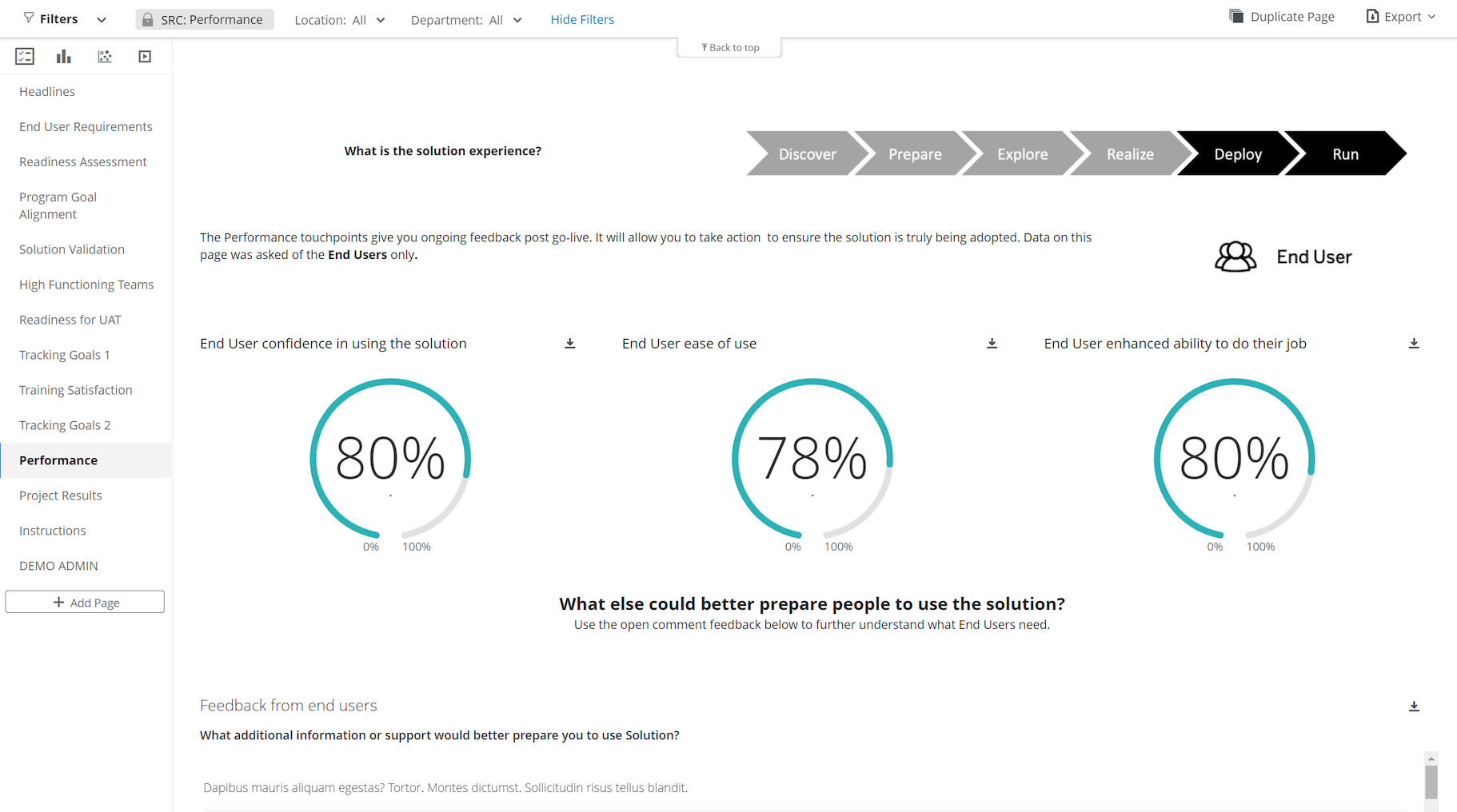
Task: Expand the Filters dropdown
Action: 65,19
